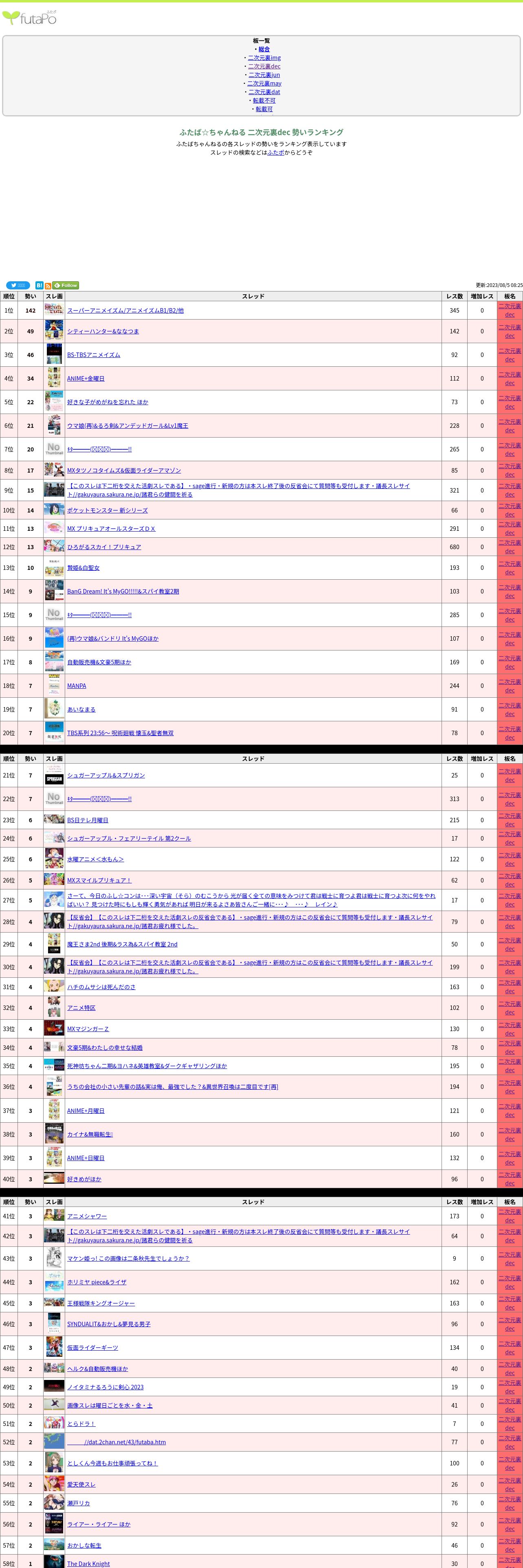The image size is (523, 1568).
Task: Open thread BanG Dream! It's MyGO!!!!!&スパイ教室2期
Action: coord(123,591)
